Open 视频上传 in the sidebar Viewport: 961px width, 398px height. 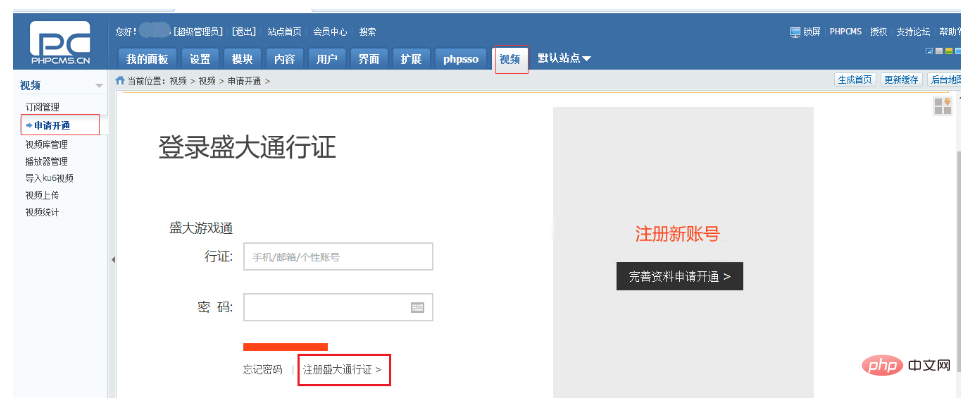tap(42, 195)
